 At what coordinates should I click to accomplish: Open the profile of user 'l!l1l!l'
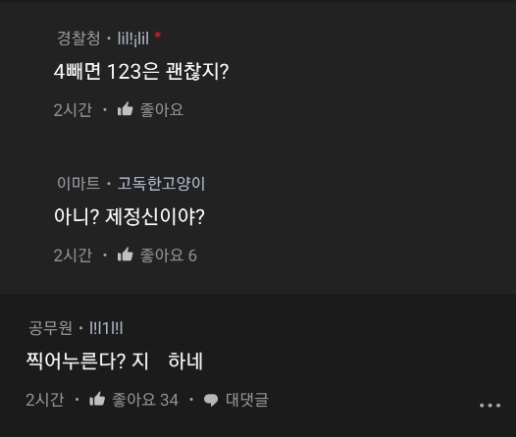[106, 328]
